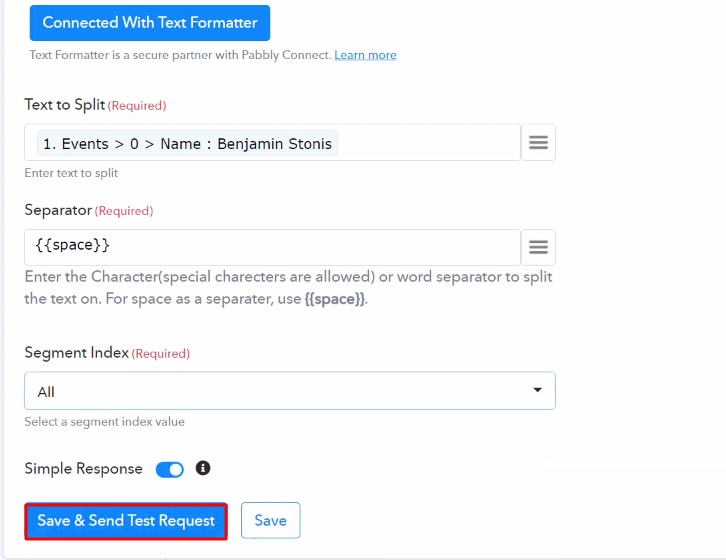Open the hamburger menu beside Text to Split
Image resolution: width=726 pixels, height=560 pixels.
(x=538, y=142)
